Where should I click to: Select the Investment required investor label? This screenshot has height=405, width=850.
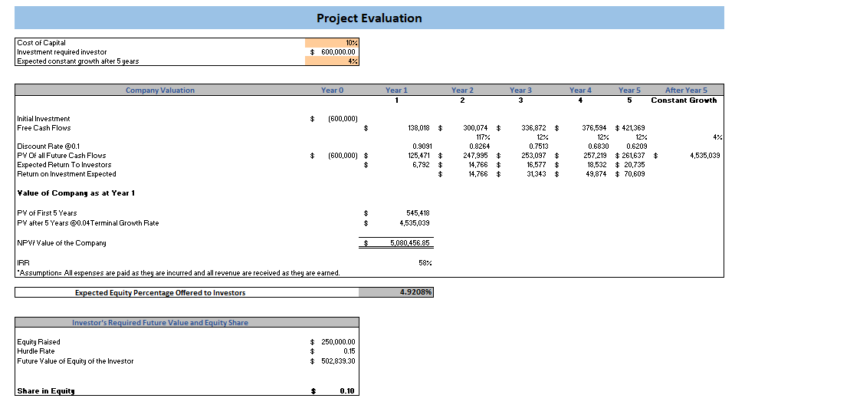click(62, 52)
